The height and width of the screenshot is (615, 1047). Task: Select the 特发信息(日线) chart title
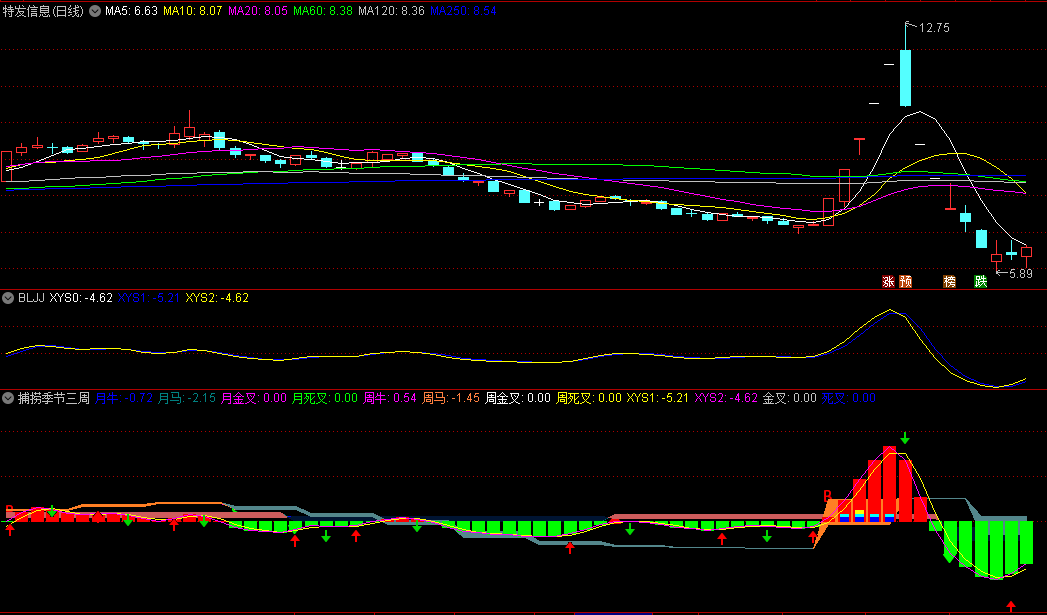(44, 11)
